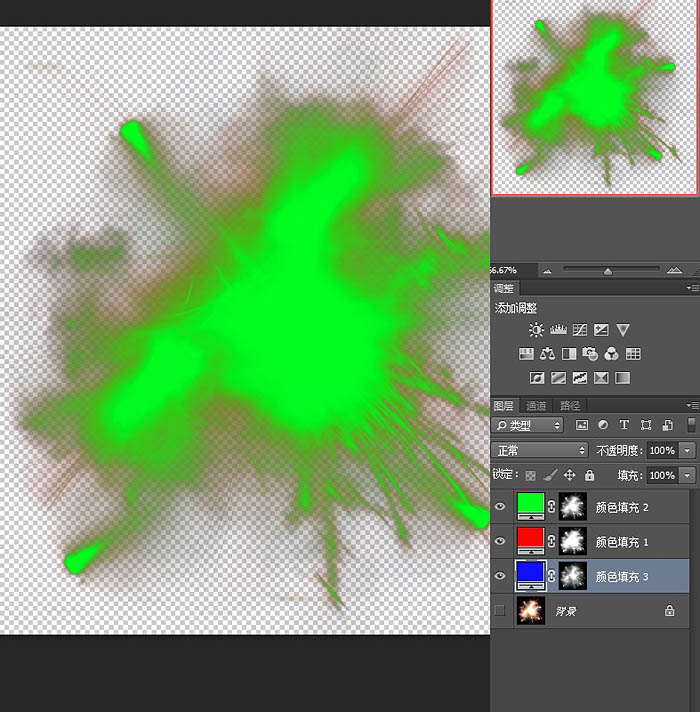Add a Levels adjustment layer
Image resolution: width=700 pixels, height=712 pixels.
pos(559,330)
